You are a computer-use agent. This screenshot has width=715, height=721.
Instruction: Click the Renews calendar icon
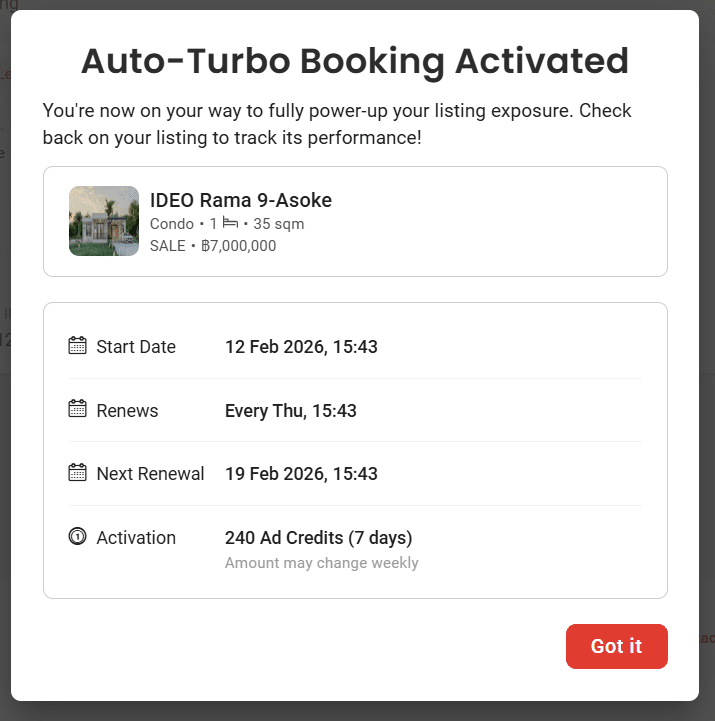77,409
